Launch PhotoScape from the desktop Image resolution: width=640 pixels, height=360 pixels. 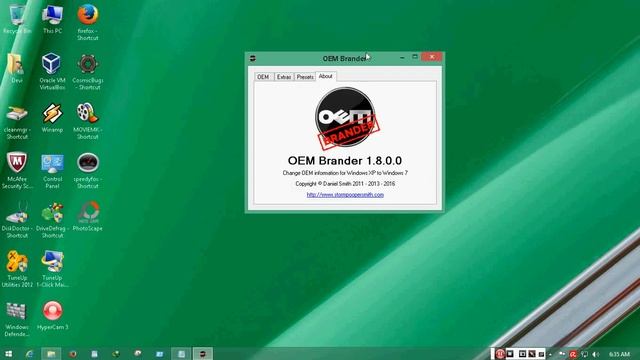(88, 217)
